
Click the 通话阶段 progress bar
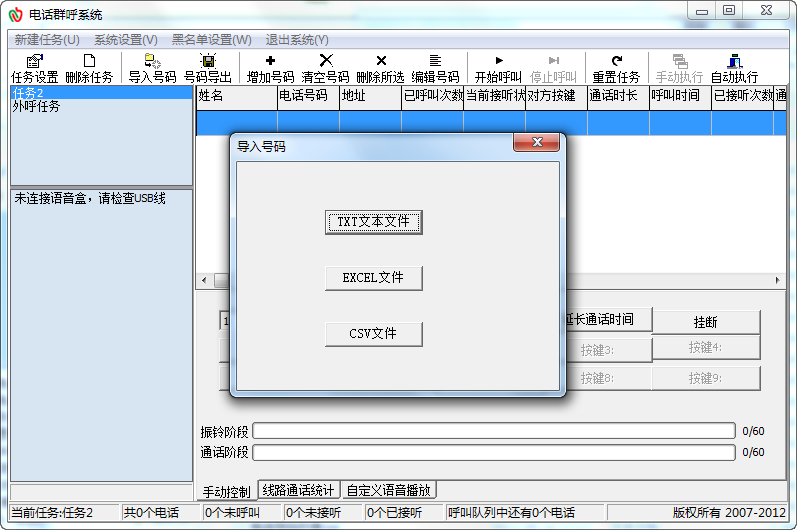[494, 452]
